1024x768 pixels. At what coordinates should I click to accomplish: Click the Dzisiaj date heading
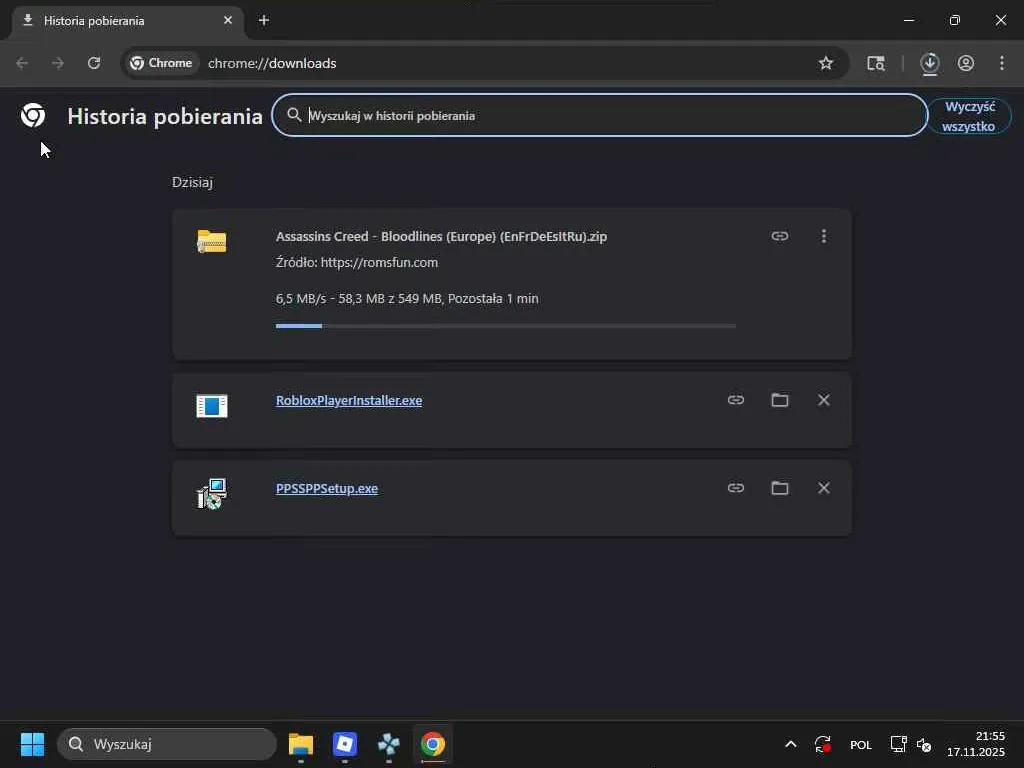[192, 182]
